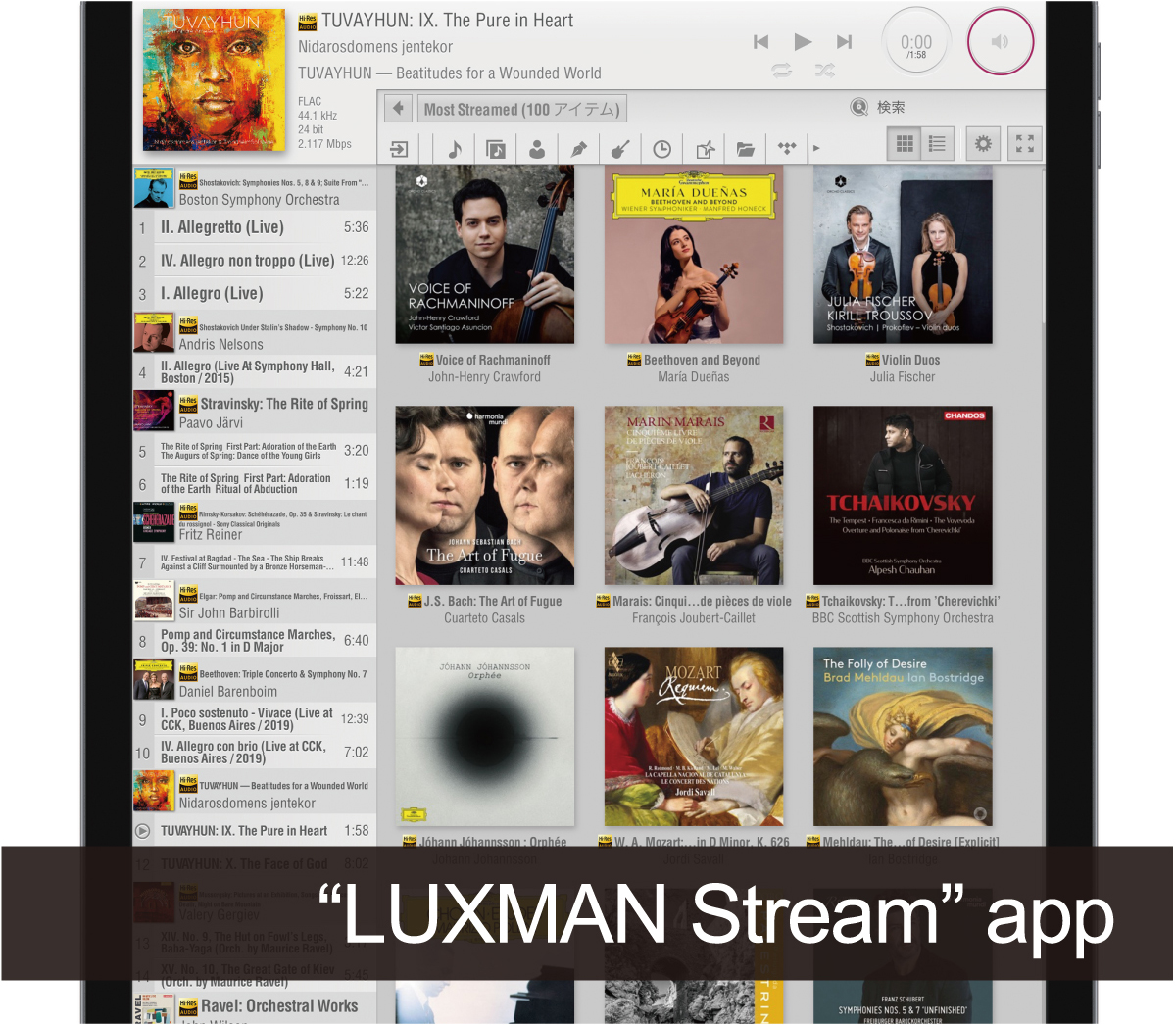
Task: Click the TUVAYHUN now-playing album cover
Action: [x=215, y=80]
